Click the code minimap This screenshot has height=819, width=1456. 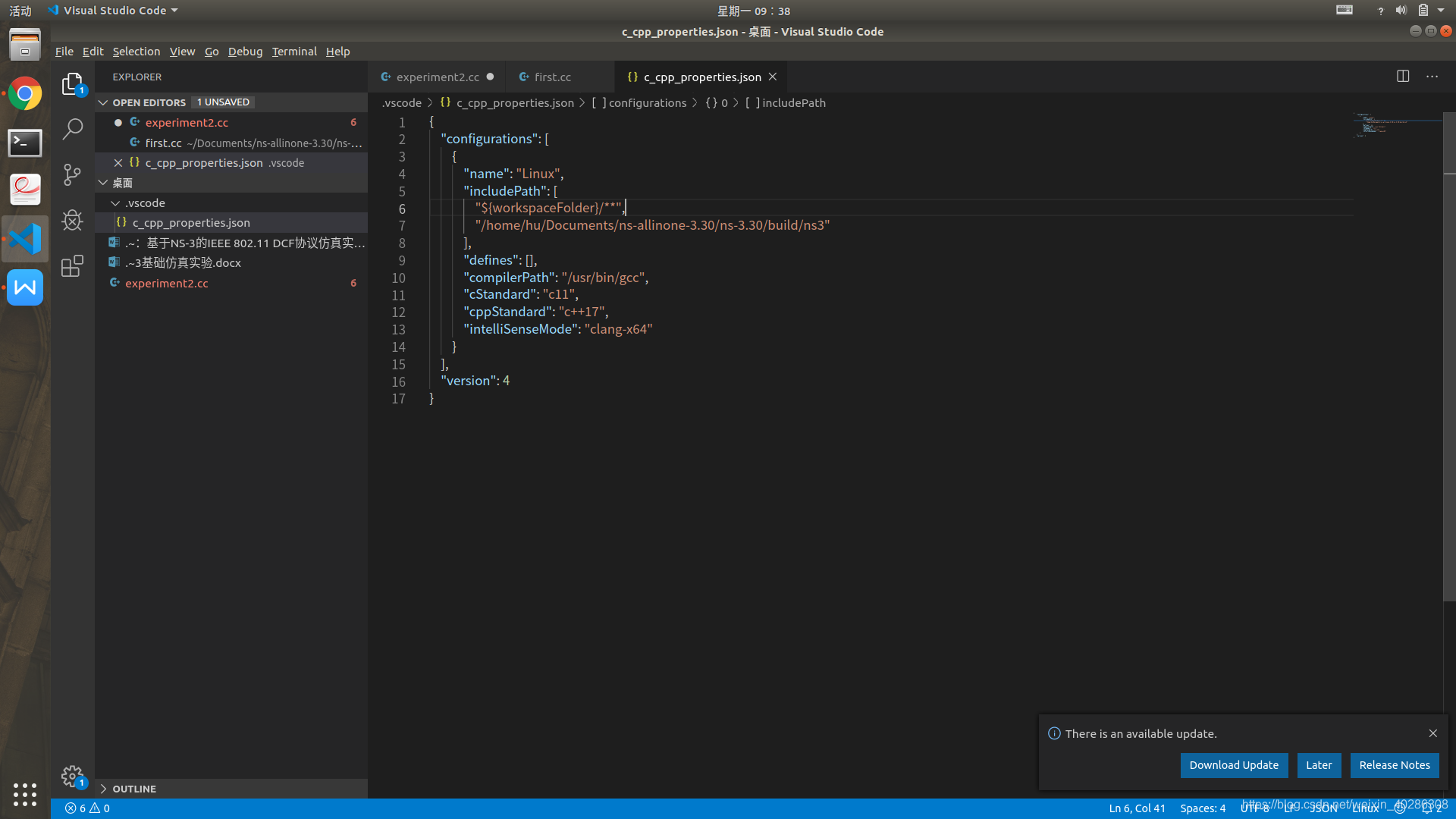click(1397, 125)
